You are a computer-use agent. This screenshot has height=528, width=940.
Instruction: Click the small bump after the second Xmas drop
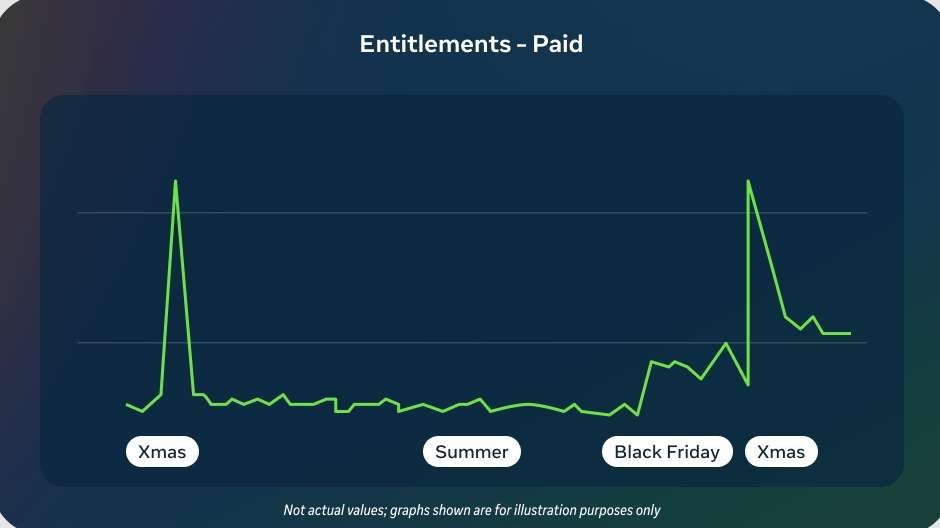point(813,317)
